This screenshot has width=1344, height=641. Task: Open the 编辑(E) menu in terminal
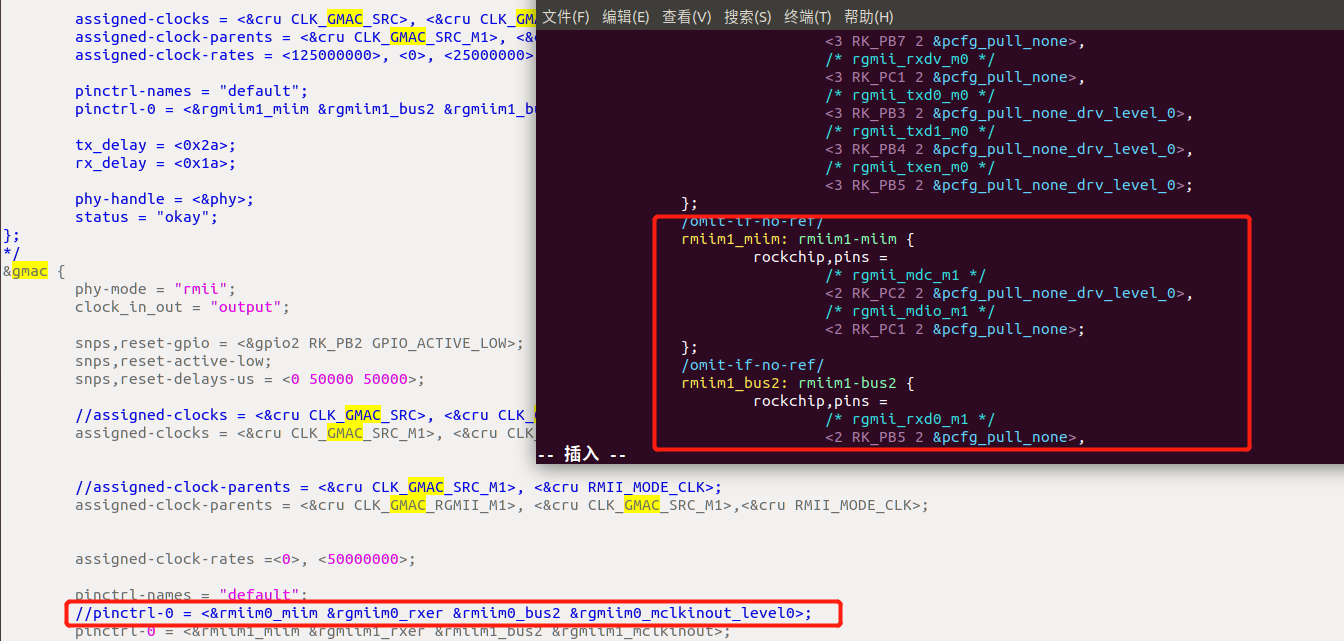(625, 17)
